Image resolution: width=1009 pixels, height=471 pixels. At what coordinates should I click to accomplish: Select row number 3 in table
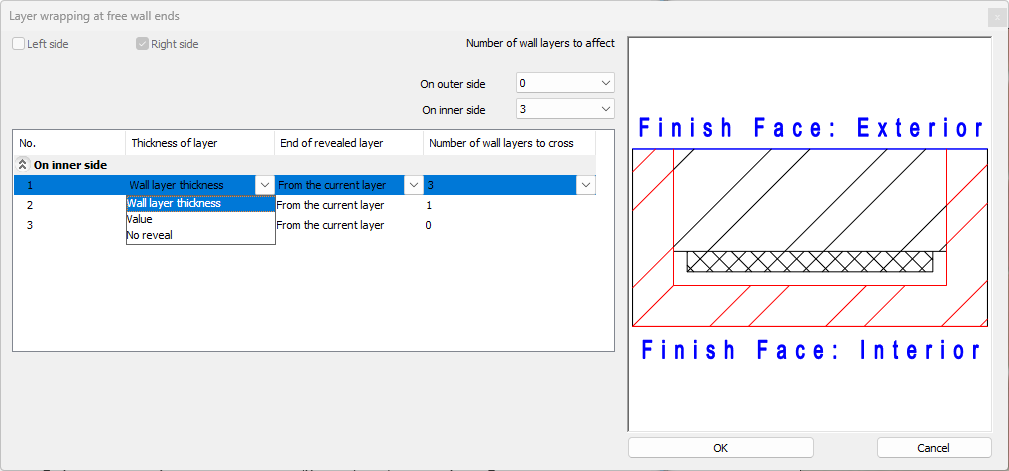click(30, 225)
